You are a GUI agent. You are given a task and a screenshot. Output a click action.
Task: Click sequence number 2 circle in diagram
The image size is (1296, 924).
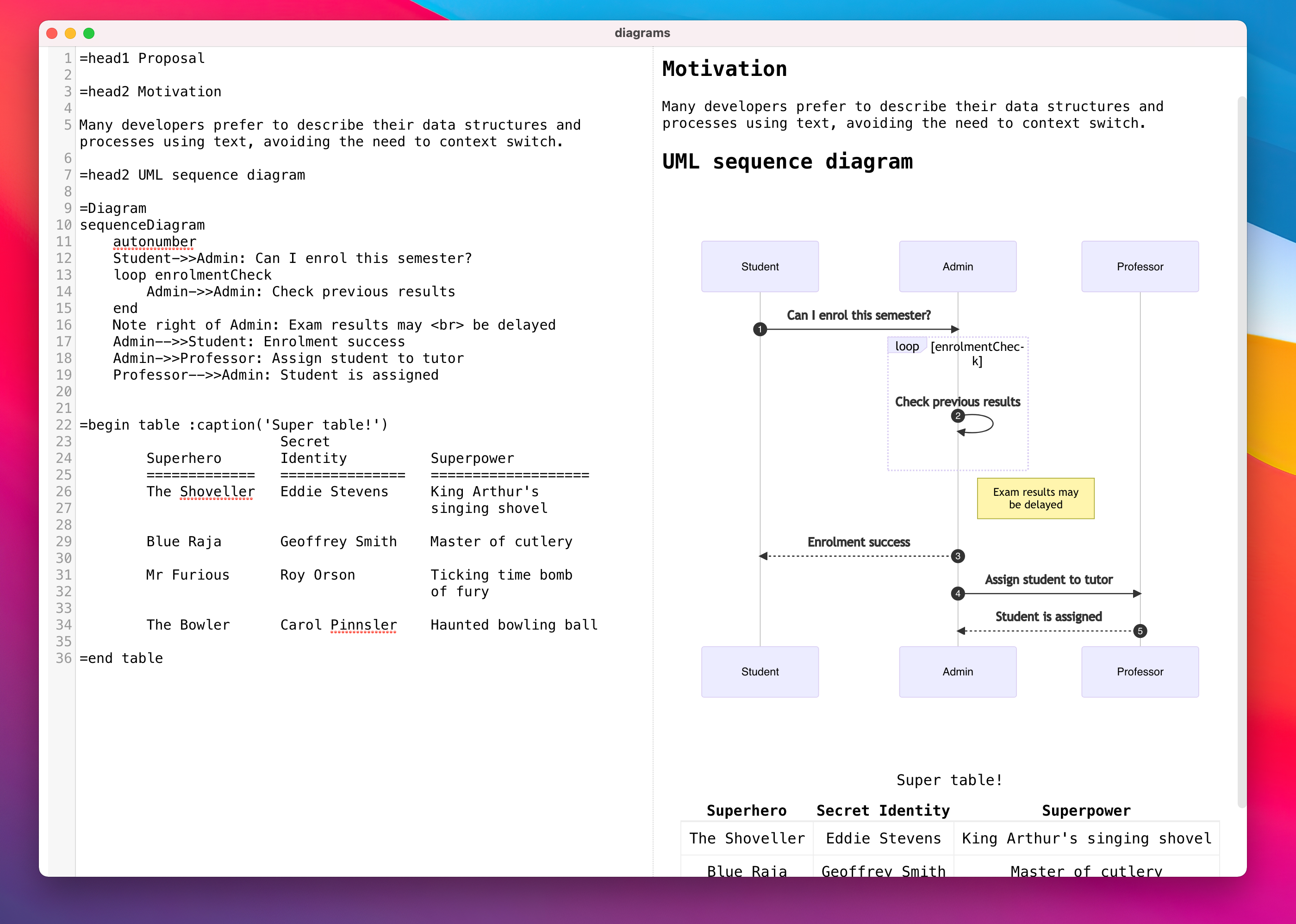tap(958, 416)
